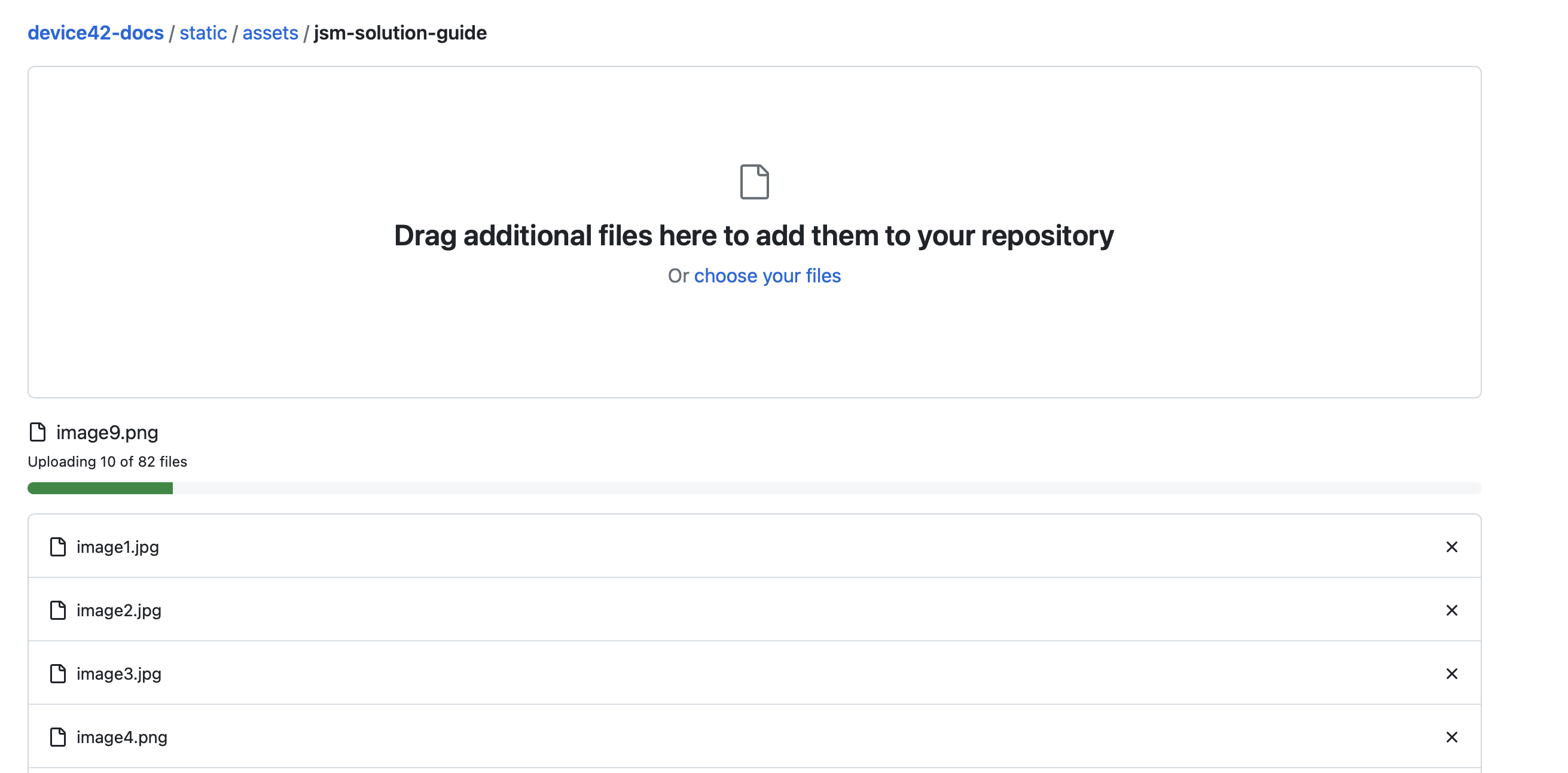Image resolution: width=1568 pixels, height=773 pixels.
Task: Click the file icon beside image2.jpg
Action: 59,610
